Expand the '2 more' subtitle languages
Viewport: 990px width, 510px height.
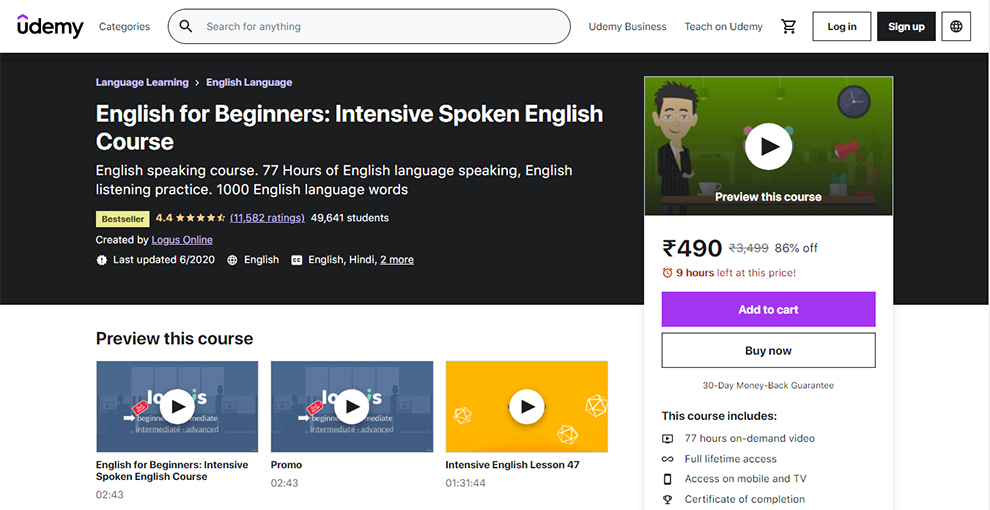397,259
